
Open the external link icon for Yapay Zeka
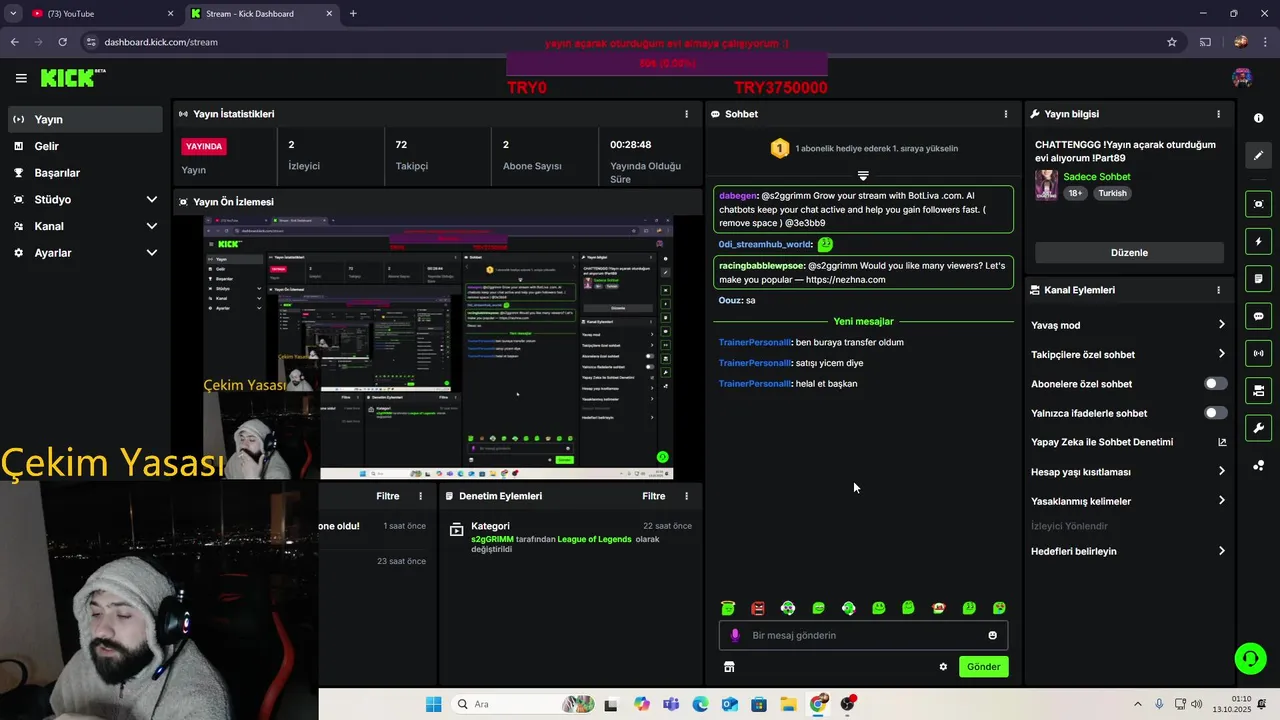pyautogui.click(x=1222, y=442)
